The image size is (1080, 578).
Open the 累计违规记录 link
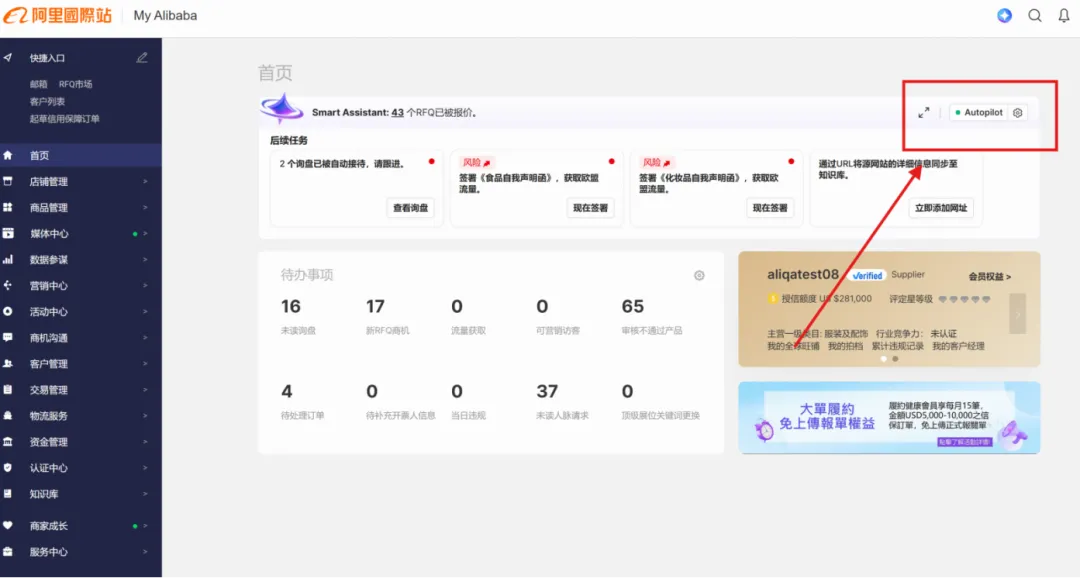click(897, 346)
